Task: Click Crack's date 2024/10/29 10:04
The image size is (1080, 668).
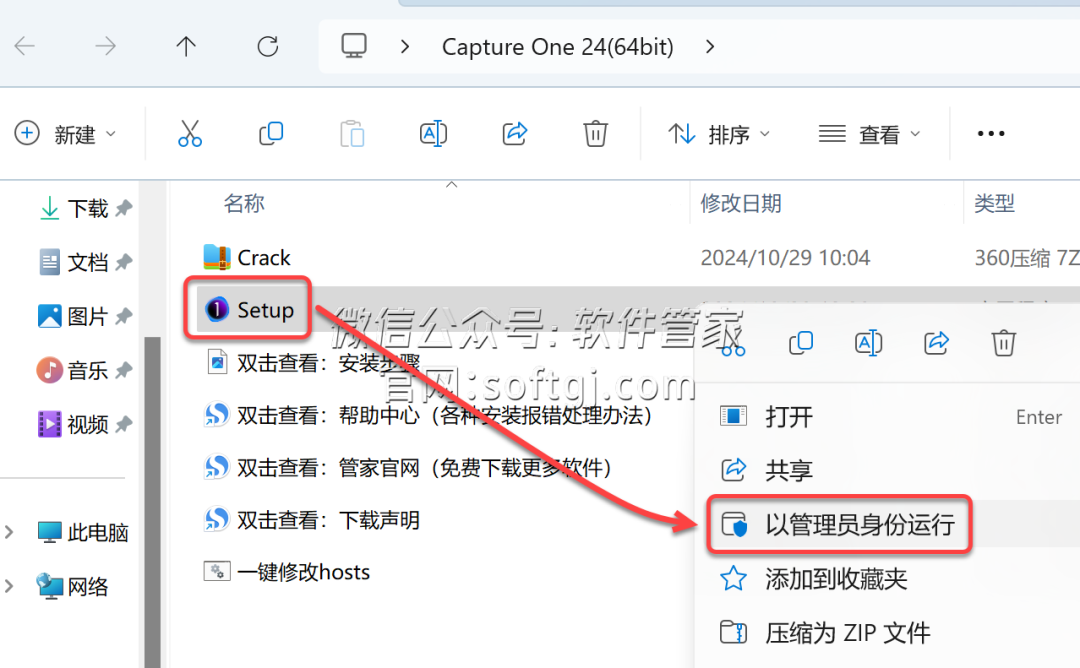Action: click(x=785, y=258)
